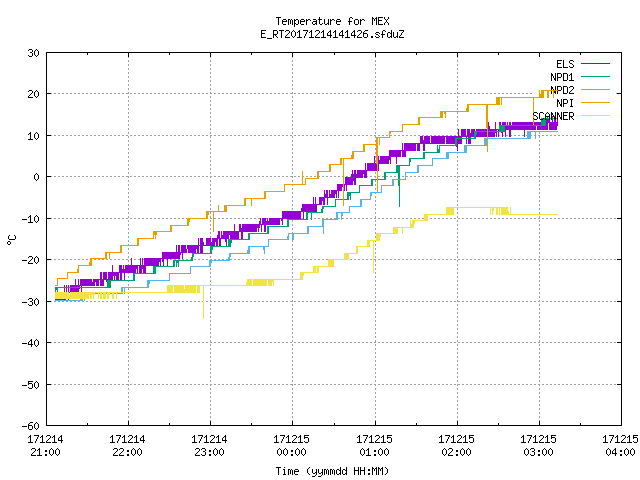Click the y-axis label 20
Viewport: 640px width, 480px height.
pos(33,94)
